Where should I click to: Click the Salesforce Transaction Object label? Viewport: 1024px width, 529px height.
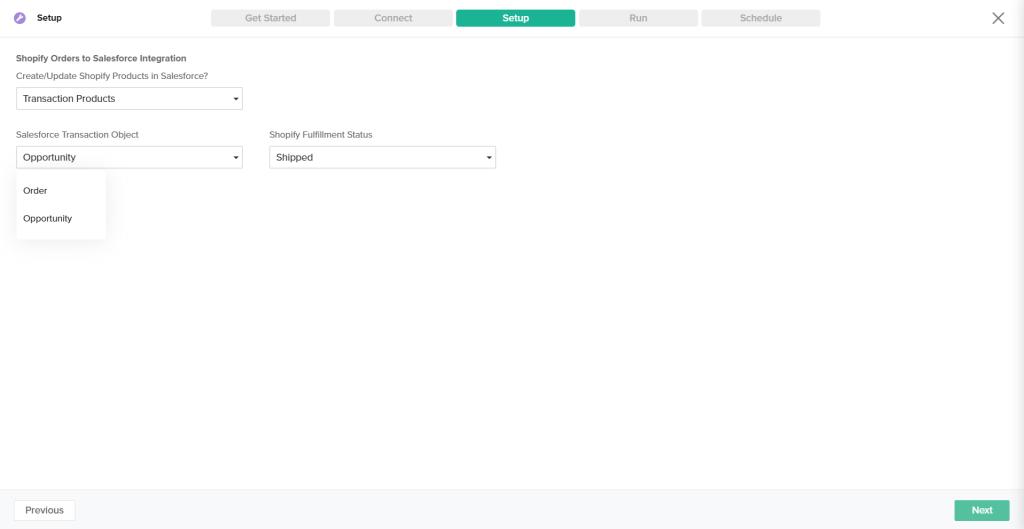pyautogui.click(x=78, y=135)
